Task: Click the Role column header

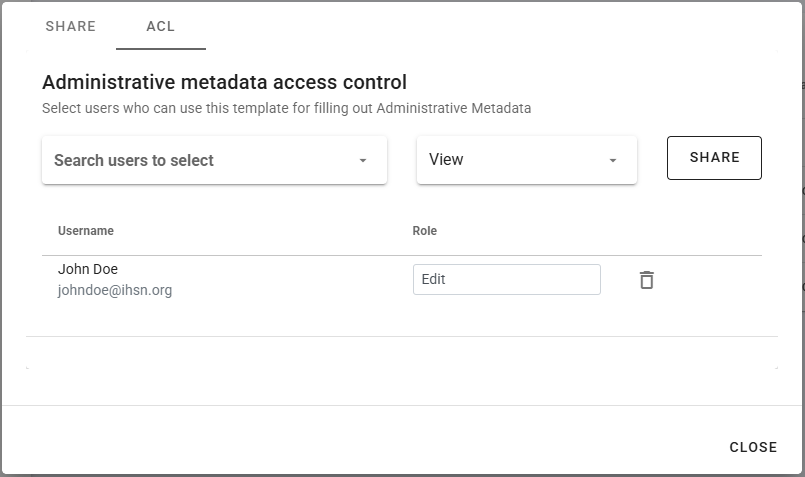Action: [x=425, y=231]
